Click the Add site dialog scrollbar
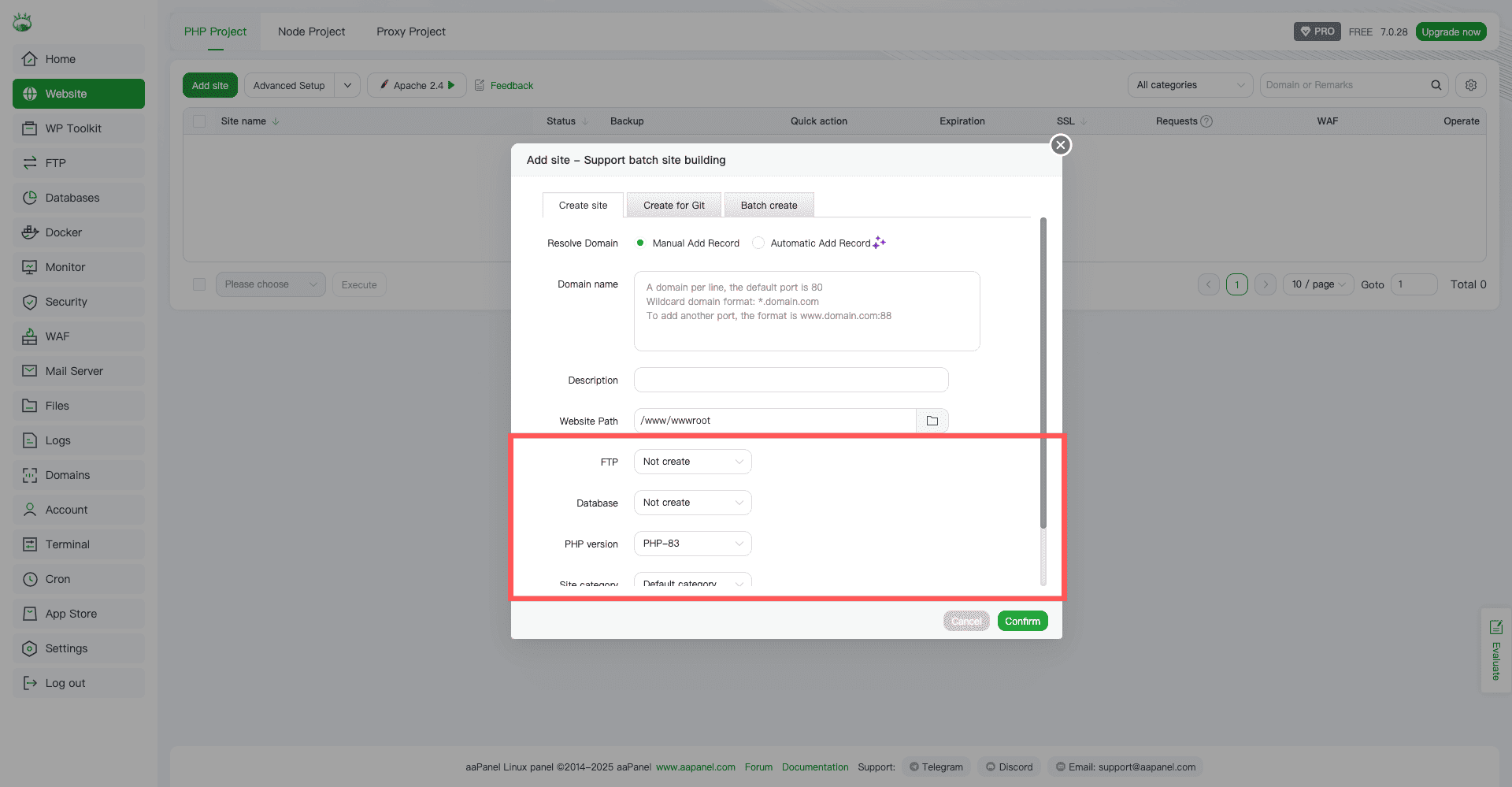This screenshot has height=787, width=1512. [x=1043, y=372]
